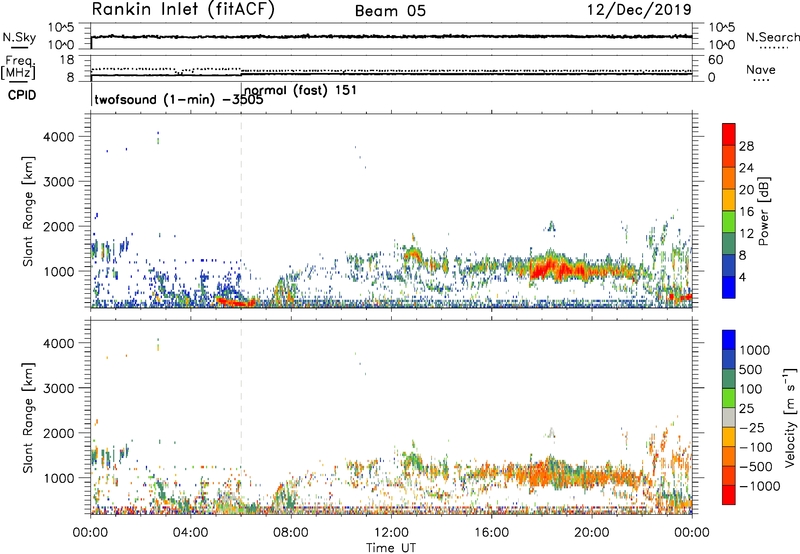This screenshot has width=800, height=554.
Task: Click the '60' tick on the Nave axis
Action: pos(715,60)
